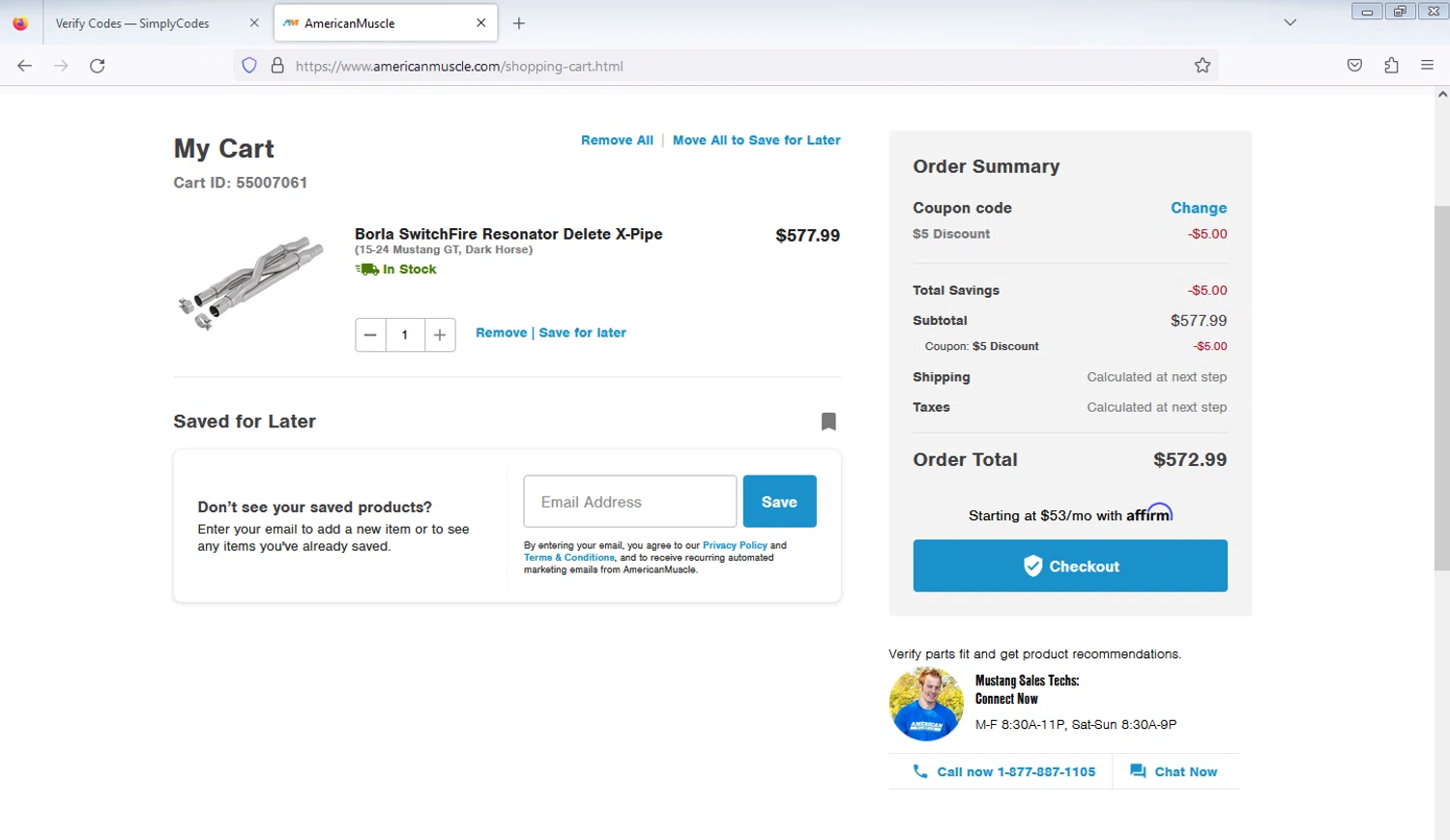
Task: Go forward to the next page
Action: (61, 66)
